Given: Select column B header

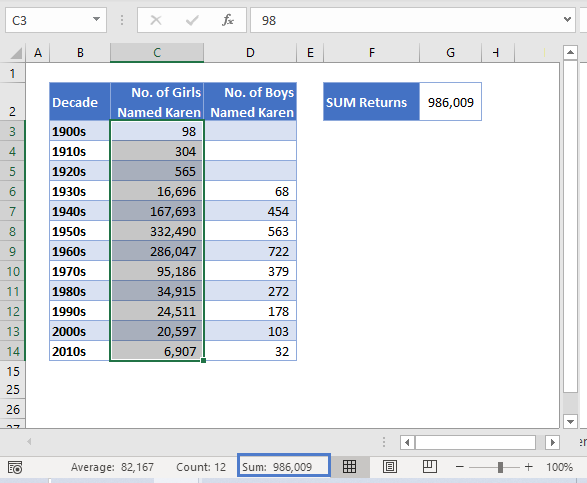Looking at the screenshot, I should (x=80, y=53).
